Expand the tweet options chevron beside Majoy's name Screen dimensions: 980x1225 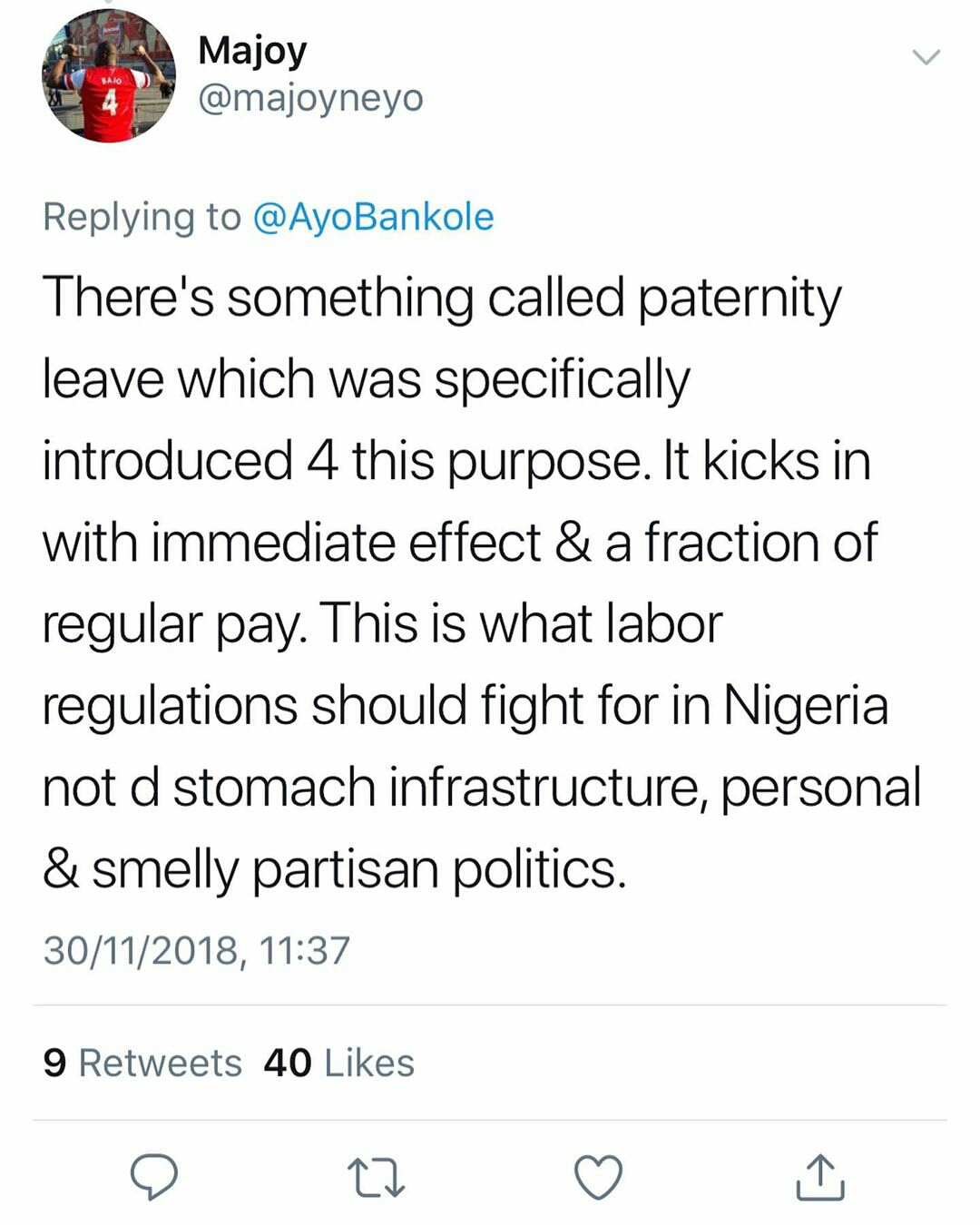tap(926, 57)
